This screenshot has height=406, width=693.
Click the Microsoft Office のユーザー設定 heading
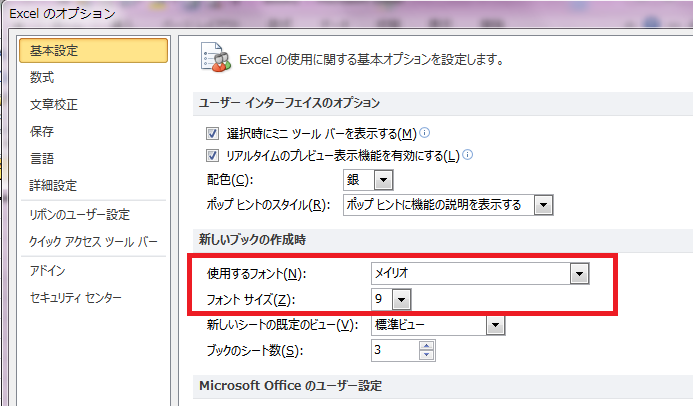coord(290,386)
